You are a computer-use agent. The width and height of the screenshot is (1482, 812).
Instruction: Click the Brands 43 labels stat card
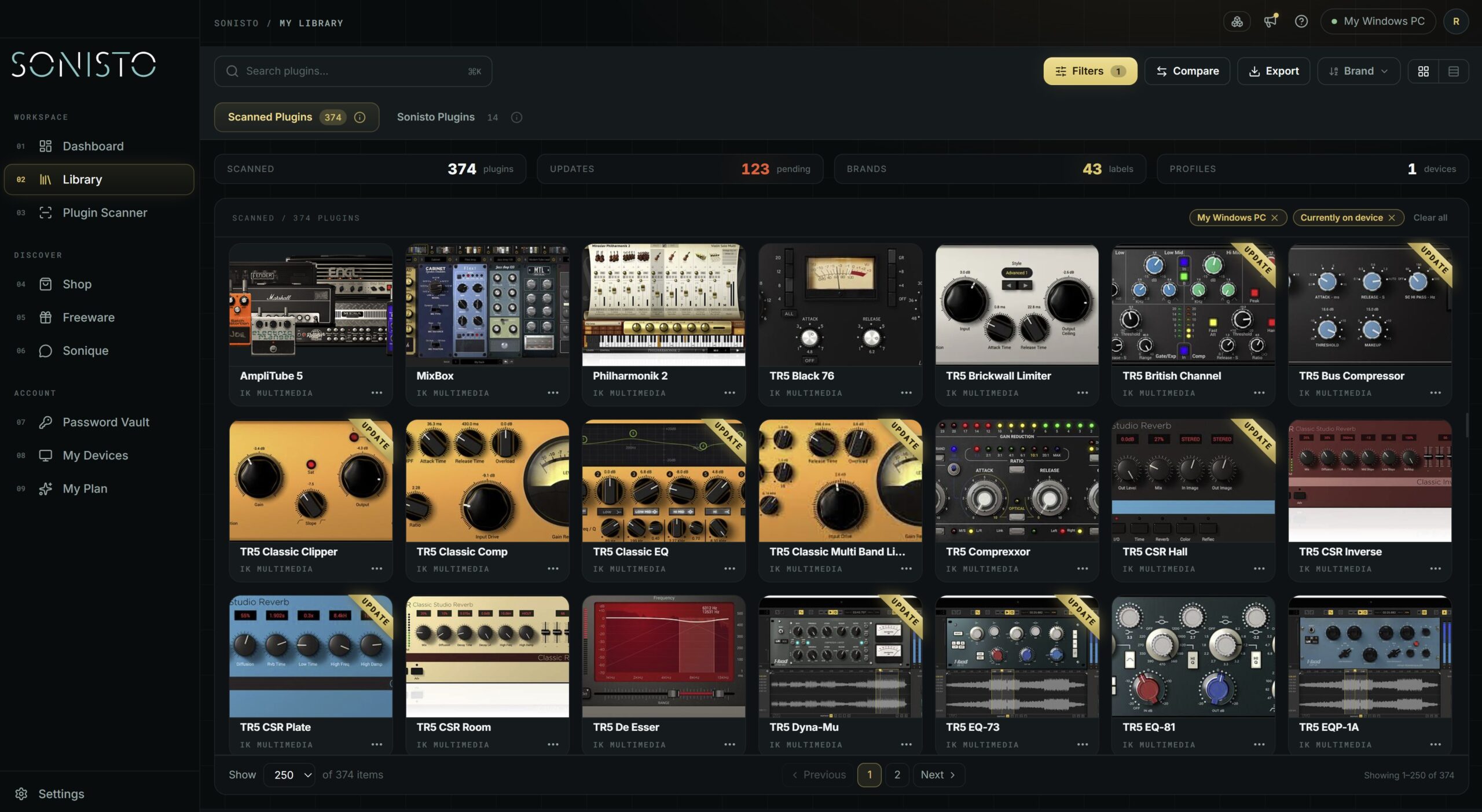pos(990,169)
